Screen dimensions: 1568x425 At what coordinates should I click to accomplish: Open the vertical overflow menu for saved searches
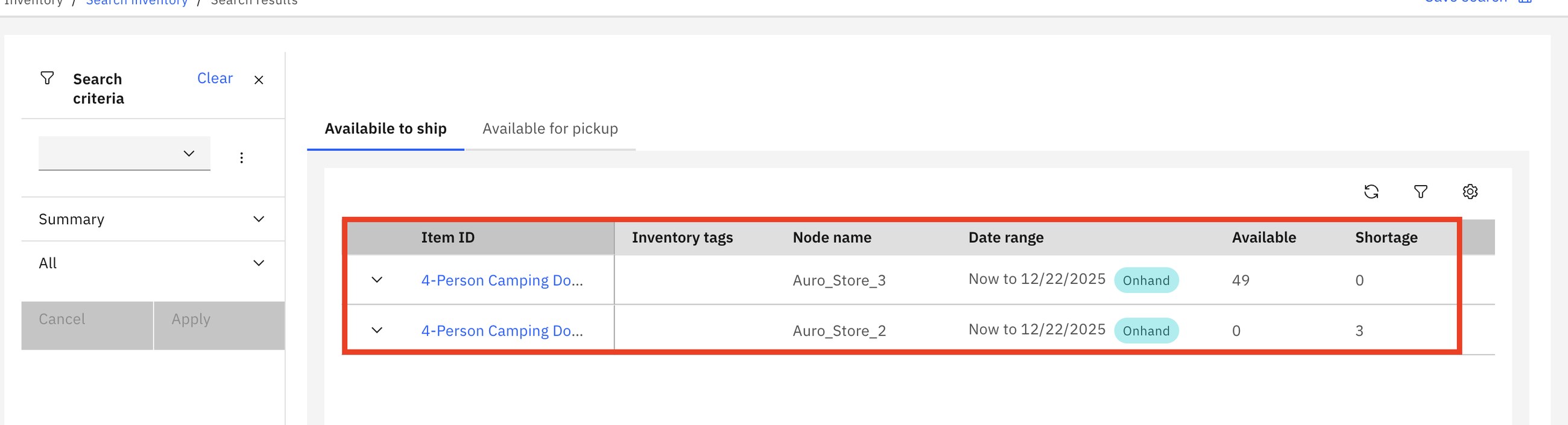pyautogui.click(x=242, y=158)
